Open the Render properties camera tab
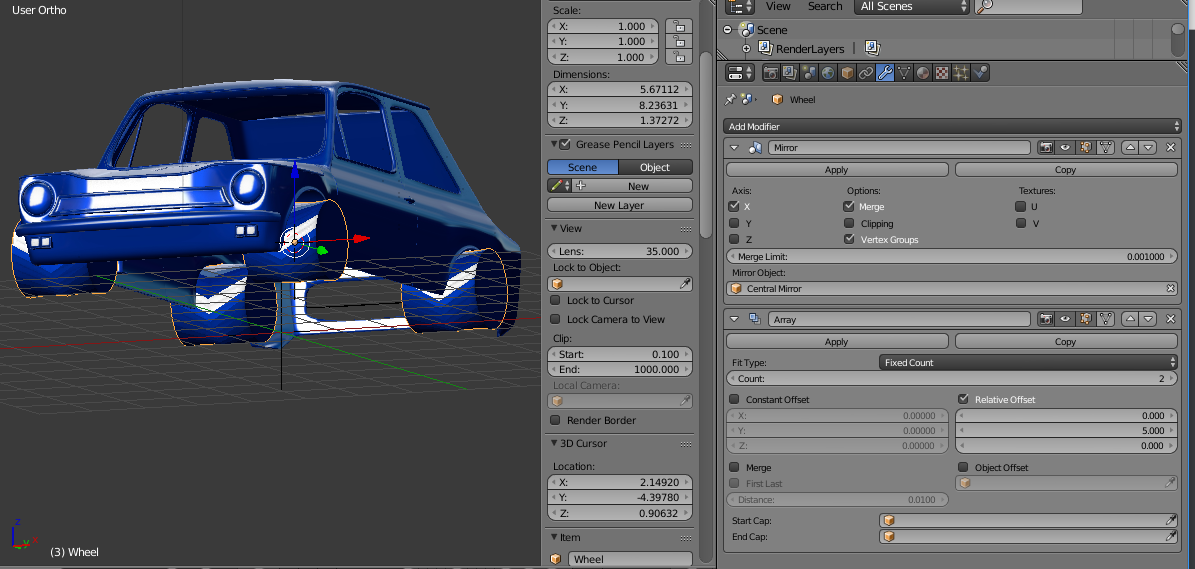 point(771,73)
